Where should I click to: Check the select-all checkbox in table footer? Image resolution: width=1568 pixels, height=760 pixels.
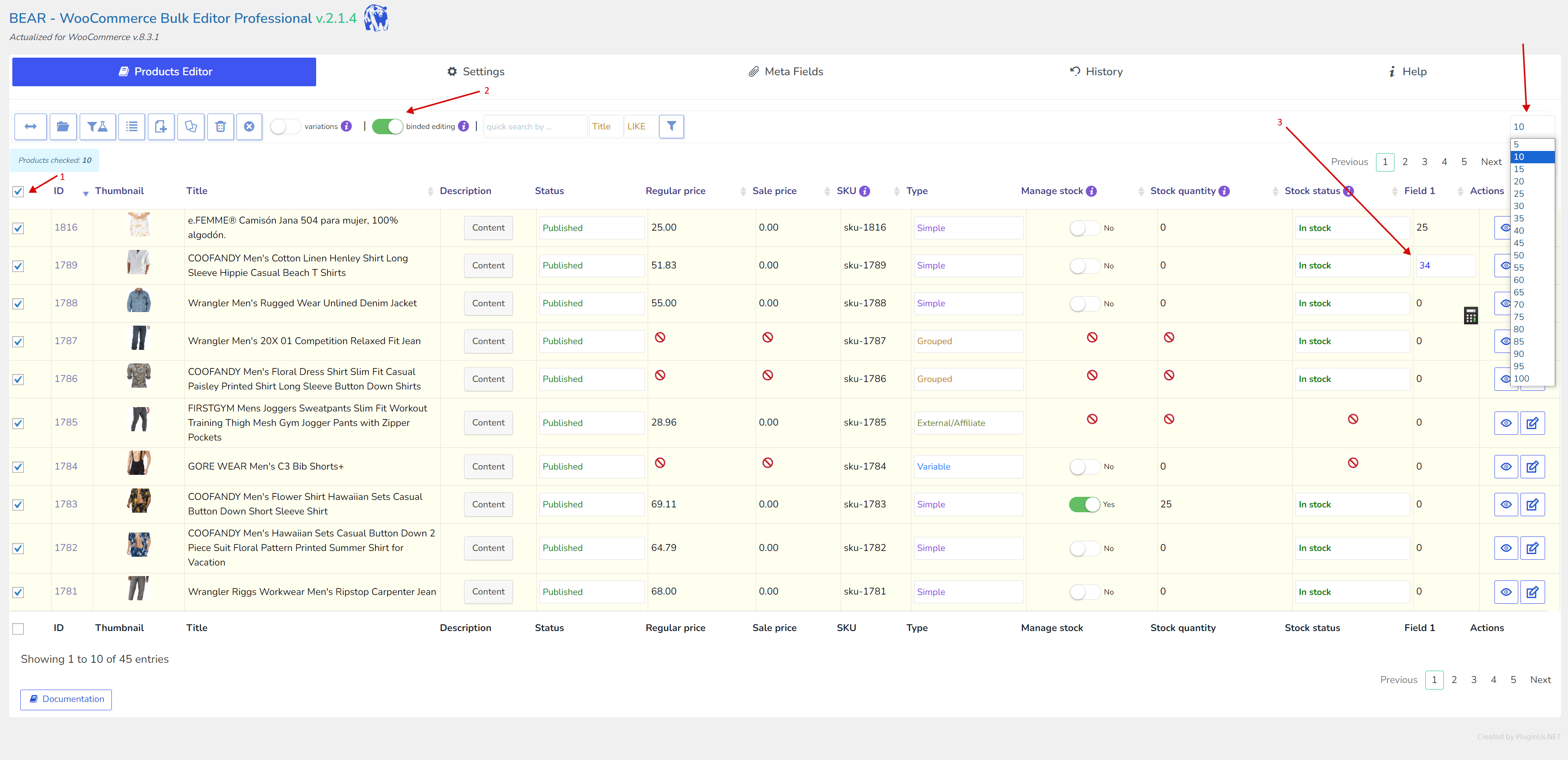coord(18,628)
